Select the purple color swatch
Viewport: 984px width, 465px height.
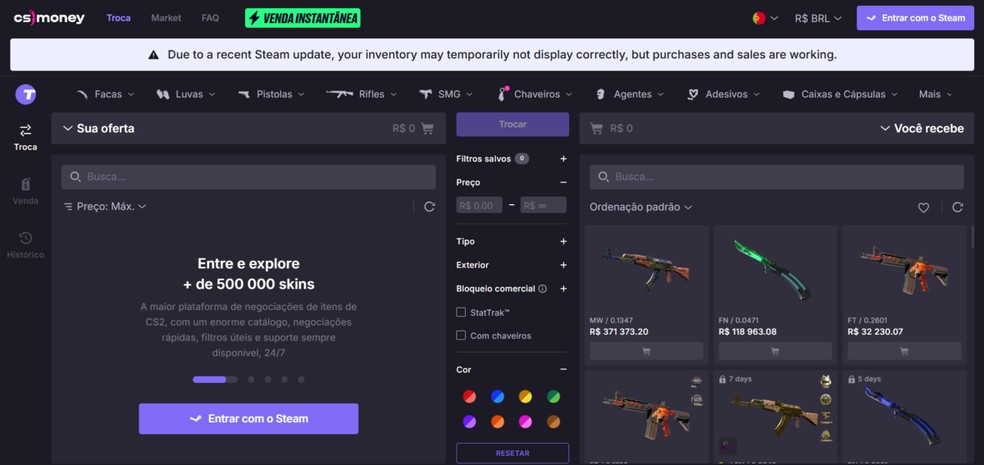pos(469,422)
